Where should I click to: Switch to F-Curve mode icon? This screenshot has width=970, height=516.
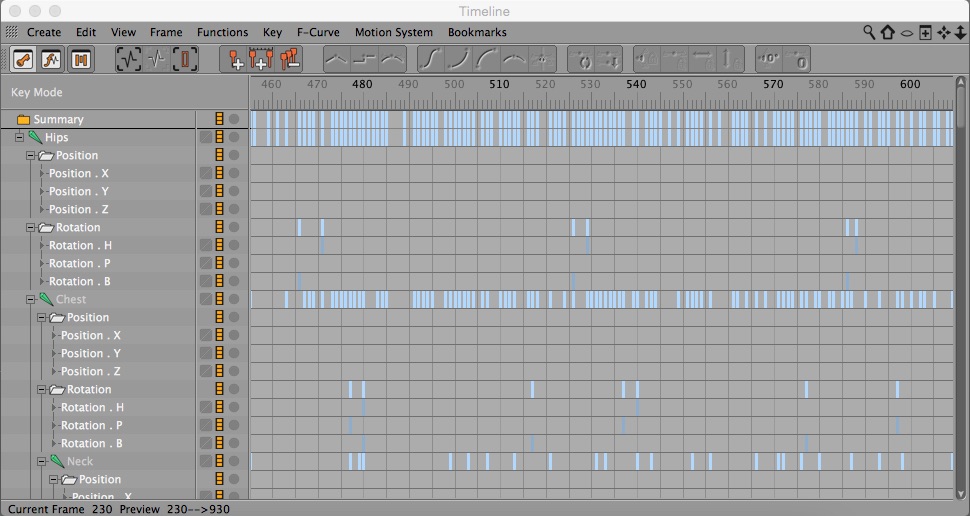coord(51,59)
